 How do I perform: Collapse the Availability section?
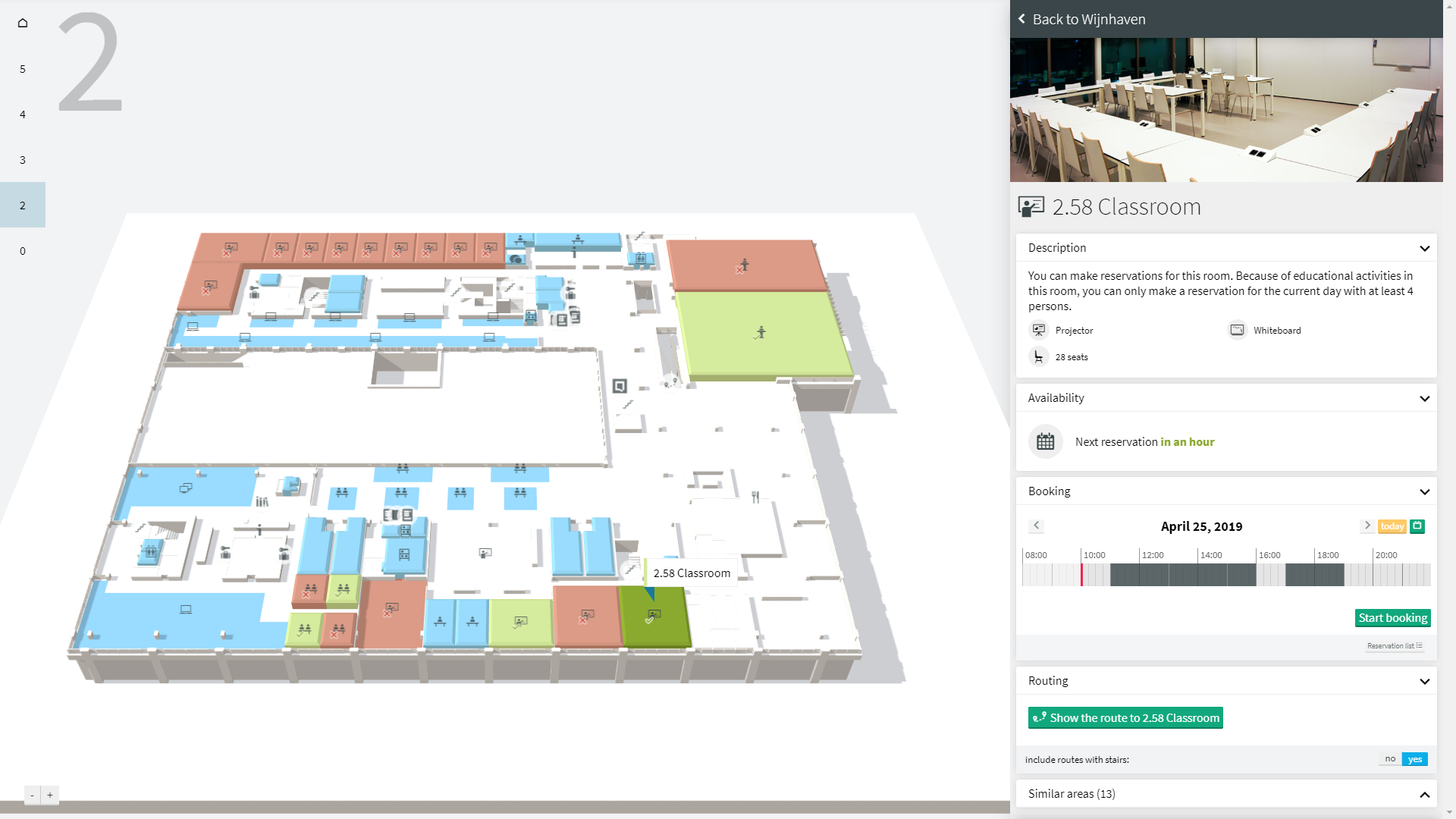(1424, 398)
